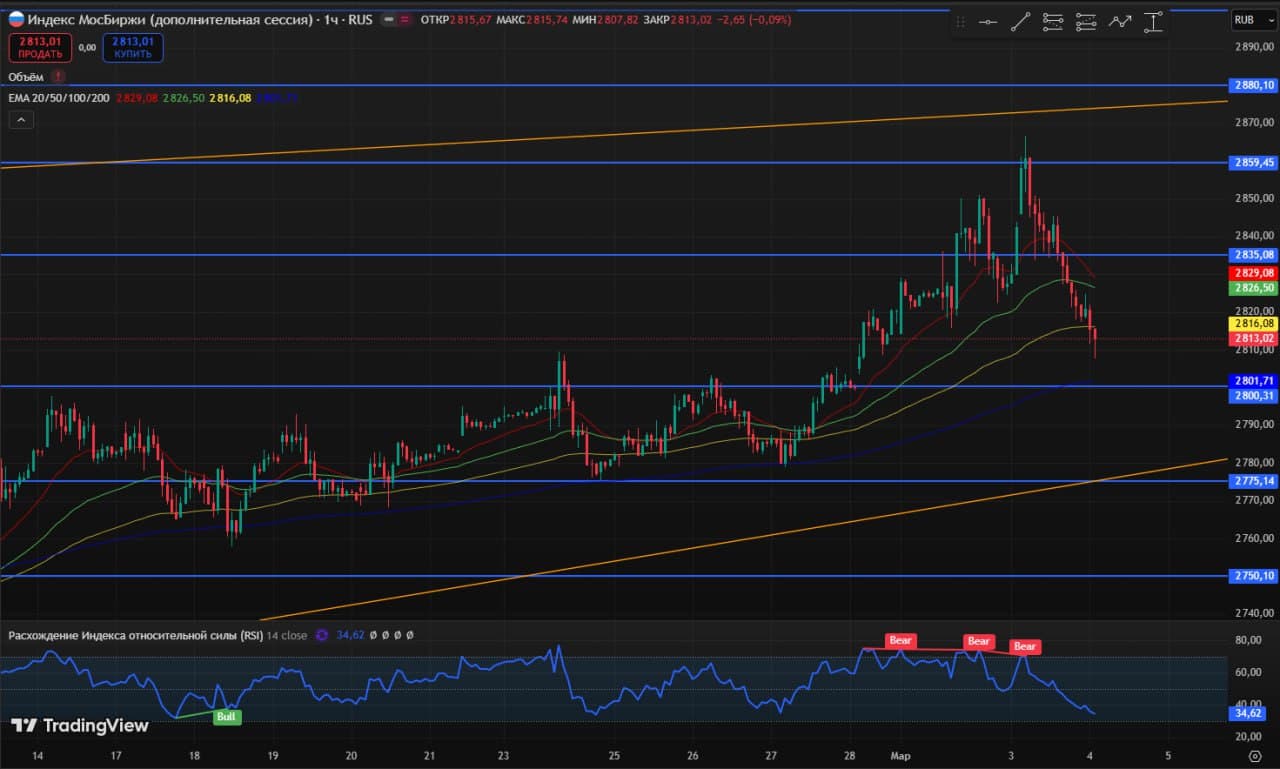Click the red 2829,08 EMA price label
This screenshot has width=1280, height=769.
tap(1254, 273)
